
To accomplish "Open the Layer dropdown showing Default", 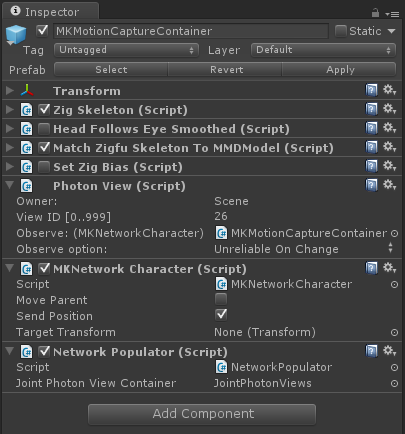I will pos(323,50).
